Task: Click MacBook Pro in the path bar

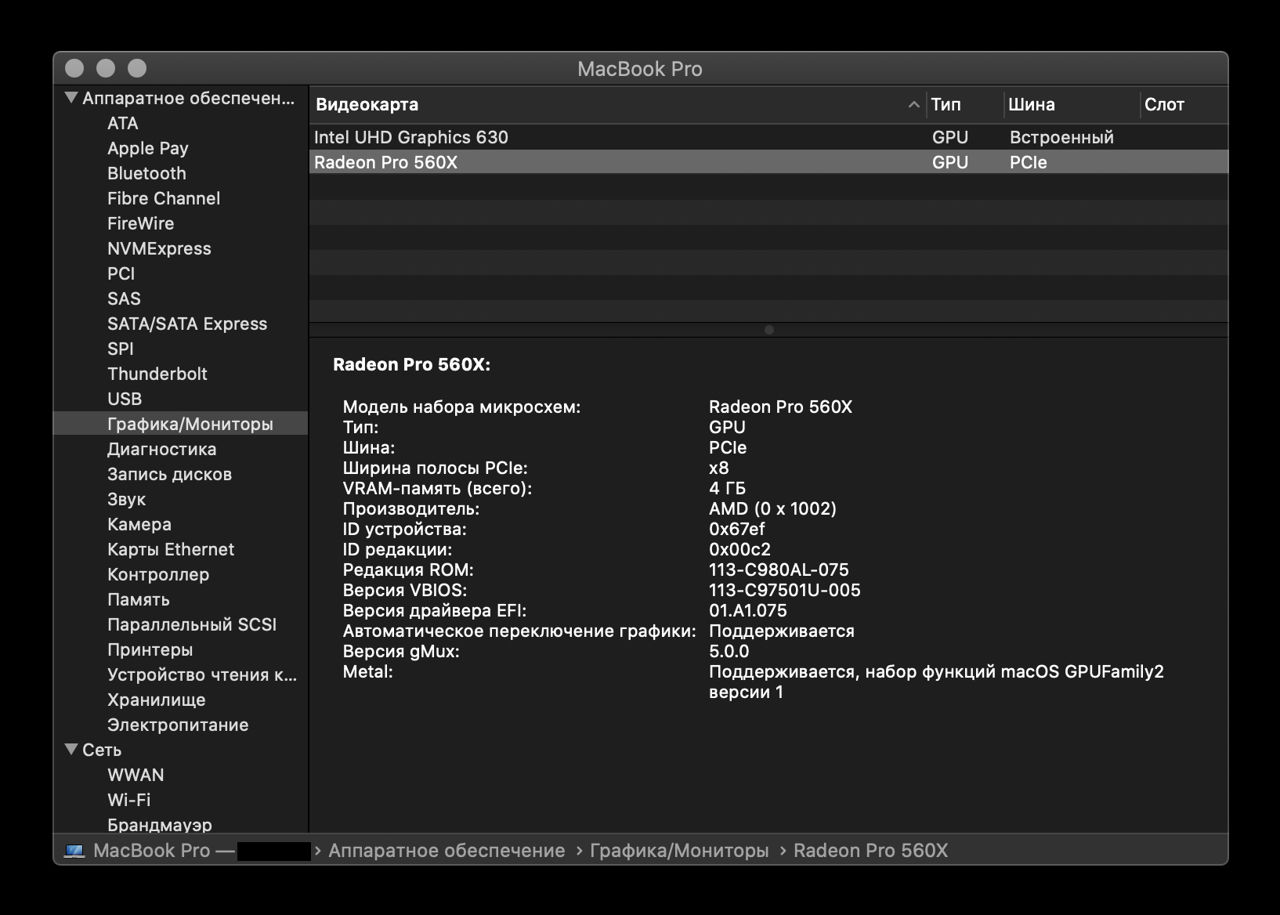Action: [x=152, y=850]
